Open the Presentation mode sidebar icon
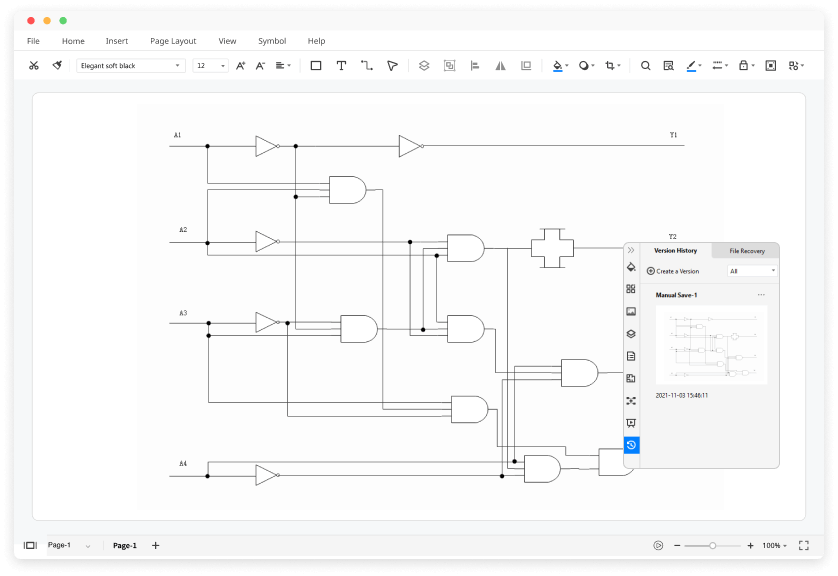This screenshot has width=838, height=576. click(x=631, y=422)
